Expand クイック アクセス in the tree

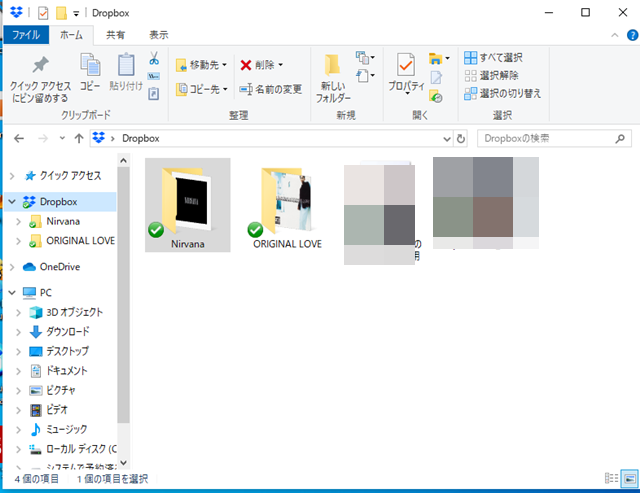tap(12, 176)
